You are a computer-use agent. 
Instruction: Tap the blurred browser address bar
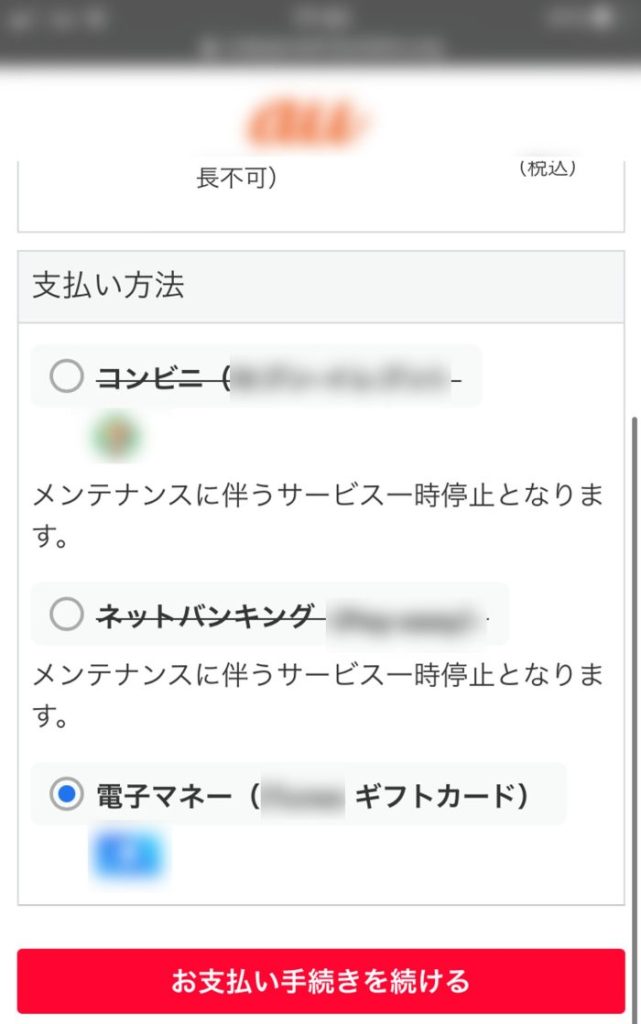pyautogui.click(x=320, y=46)
